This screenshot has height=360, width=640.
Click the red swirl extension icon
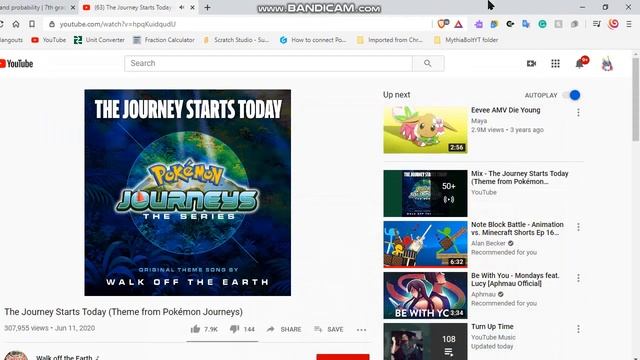pyautogui.click(x=613, y=24)
